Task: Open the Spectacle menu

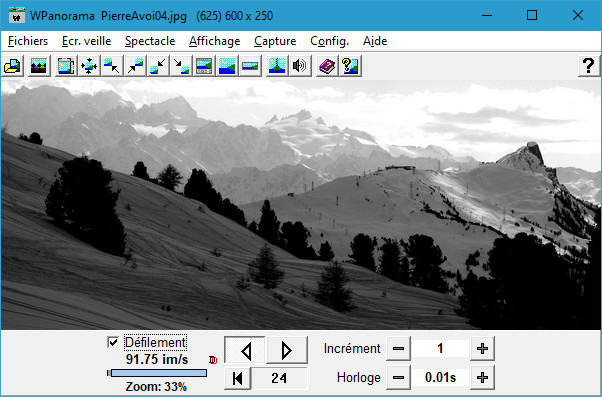Action: pos(150,41)
